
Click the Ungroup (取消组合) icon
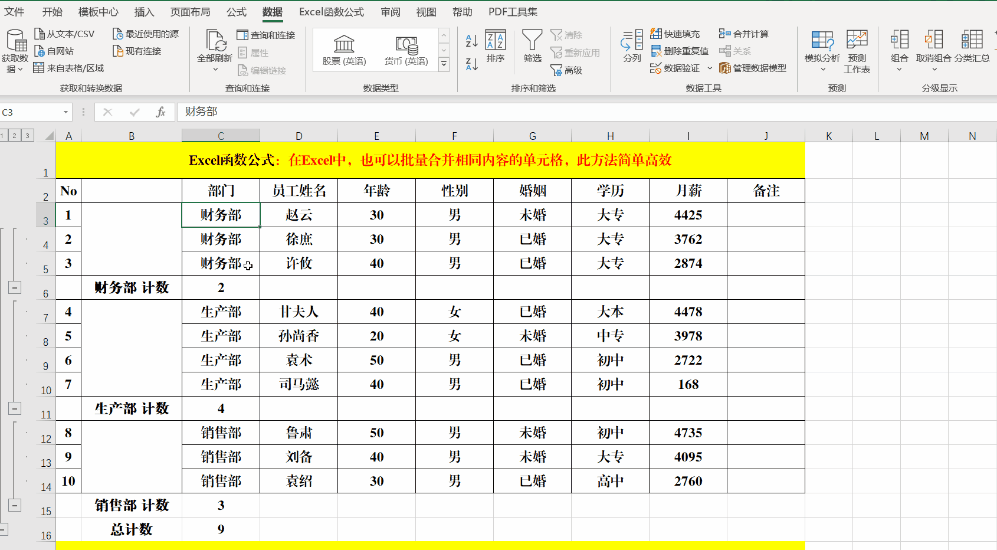(933, 40)
